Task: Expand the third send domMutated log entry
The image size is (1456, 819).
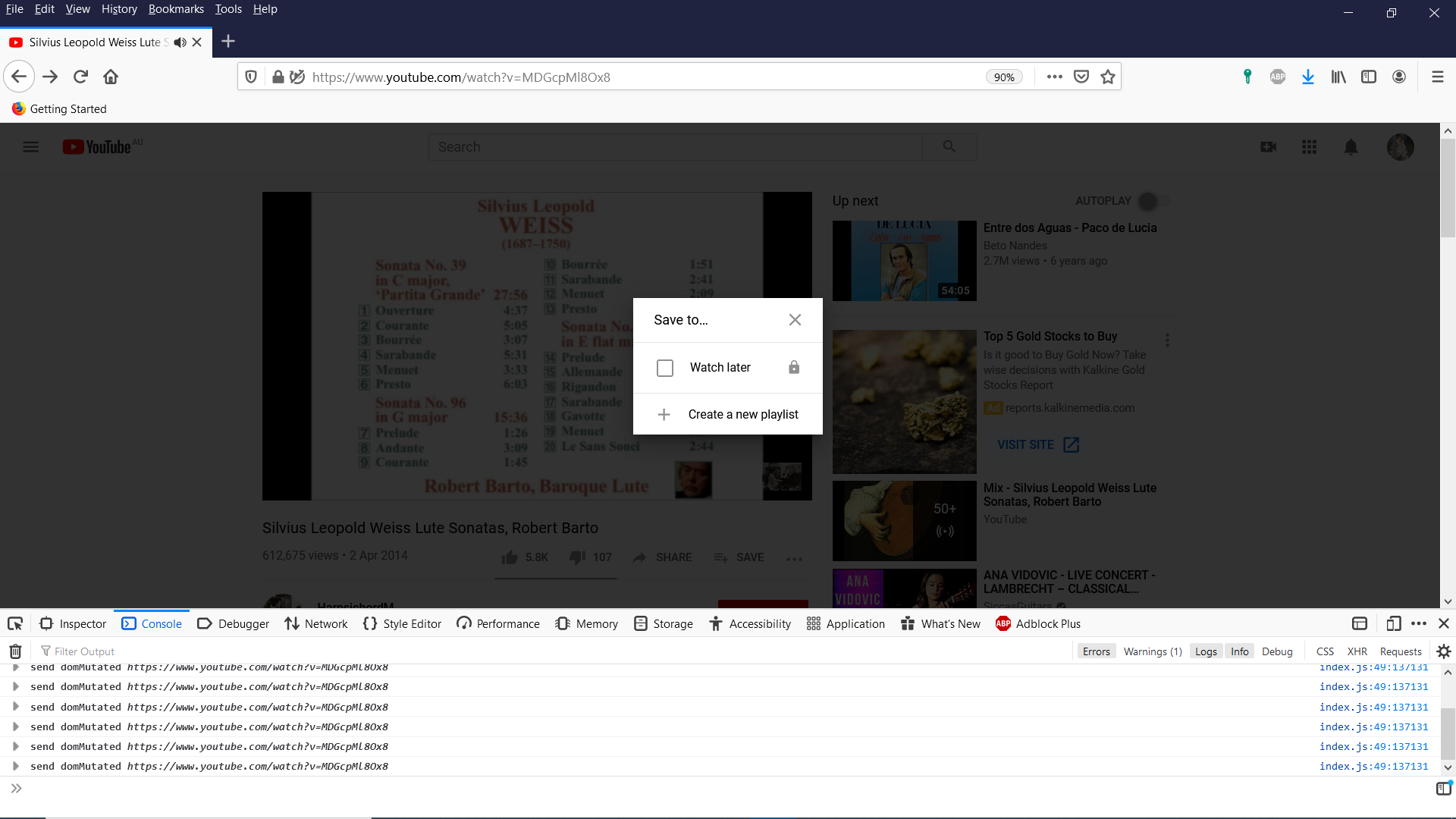Action: (15, 707)
